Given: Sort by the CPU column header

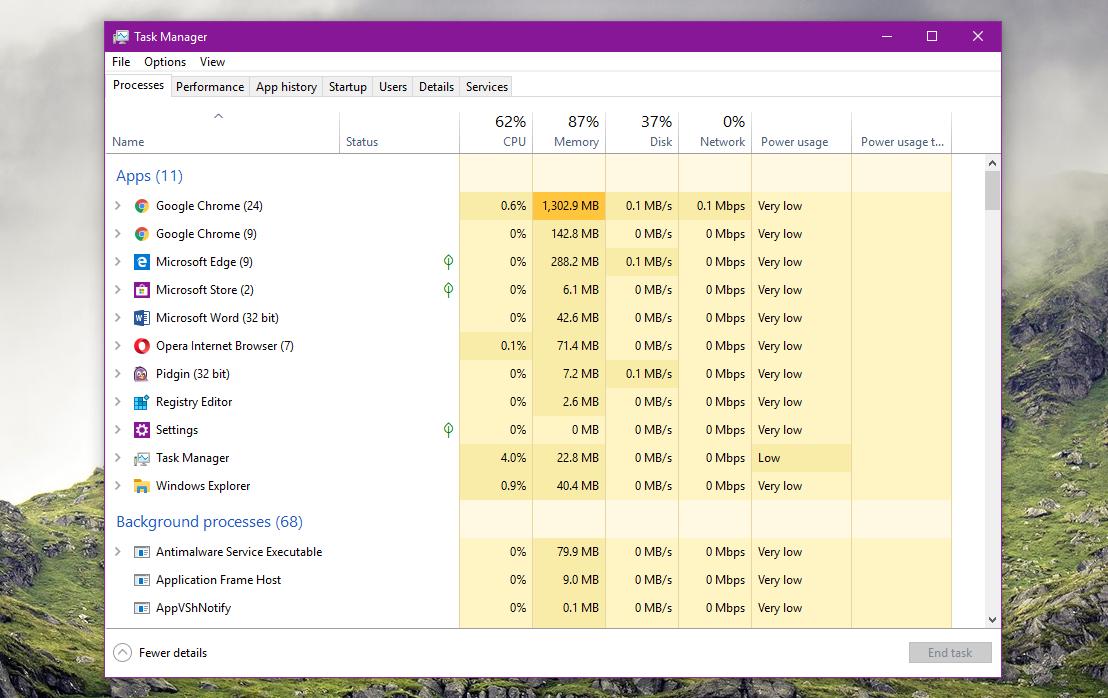Looking at the screenshot, I should [x=496, y=132].
